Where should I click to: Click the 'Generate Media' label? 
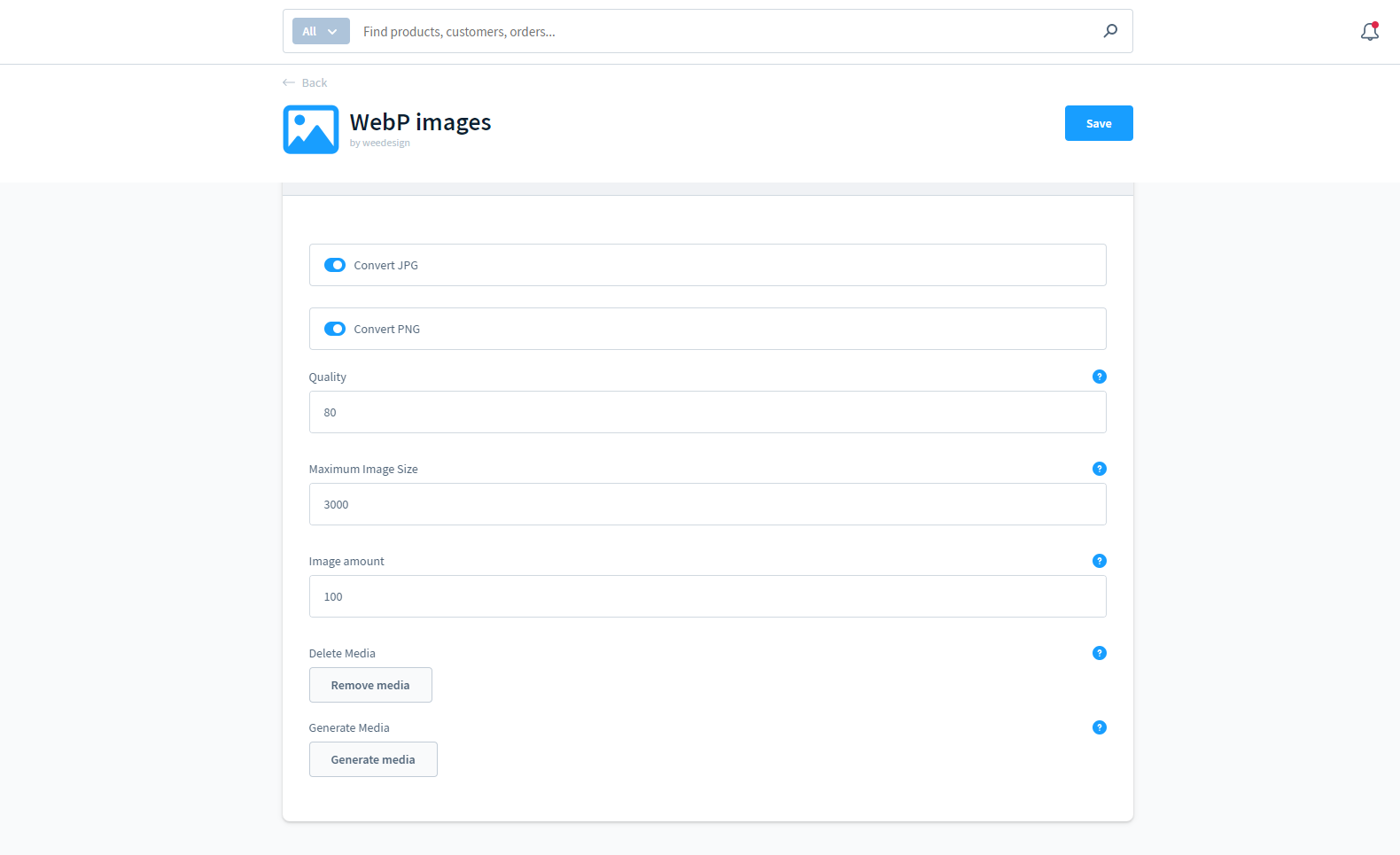(349, 727)
